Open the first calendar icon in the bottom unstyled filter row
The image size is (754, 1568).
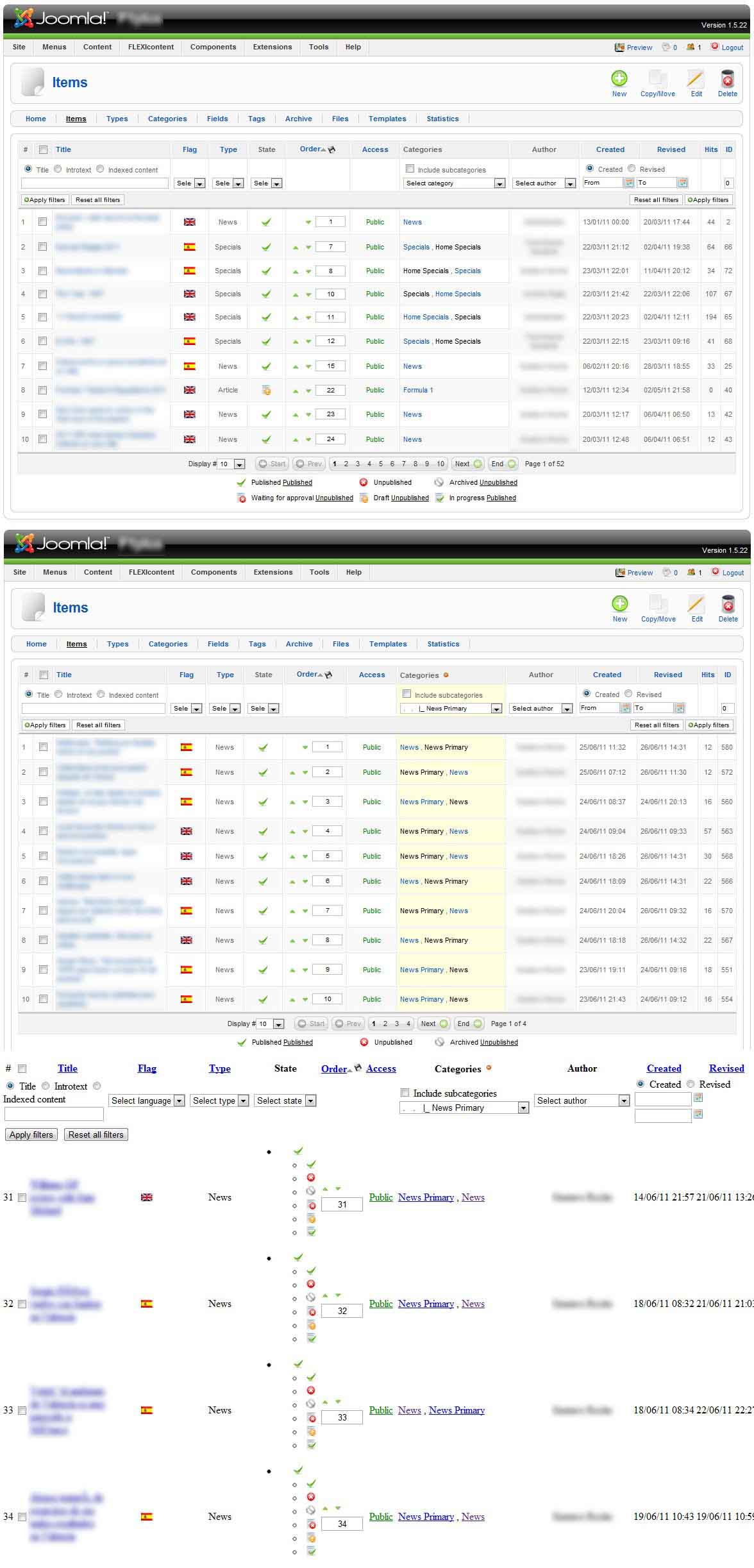coord(698,1098)
